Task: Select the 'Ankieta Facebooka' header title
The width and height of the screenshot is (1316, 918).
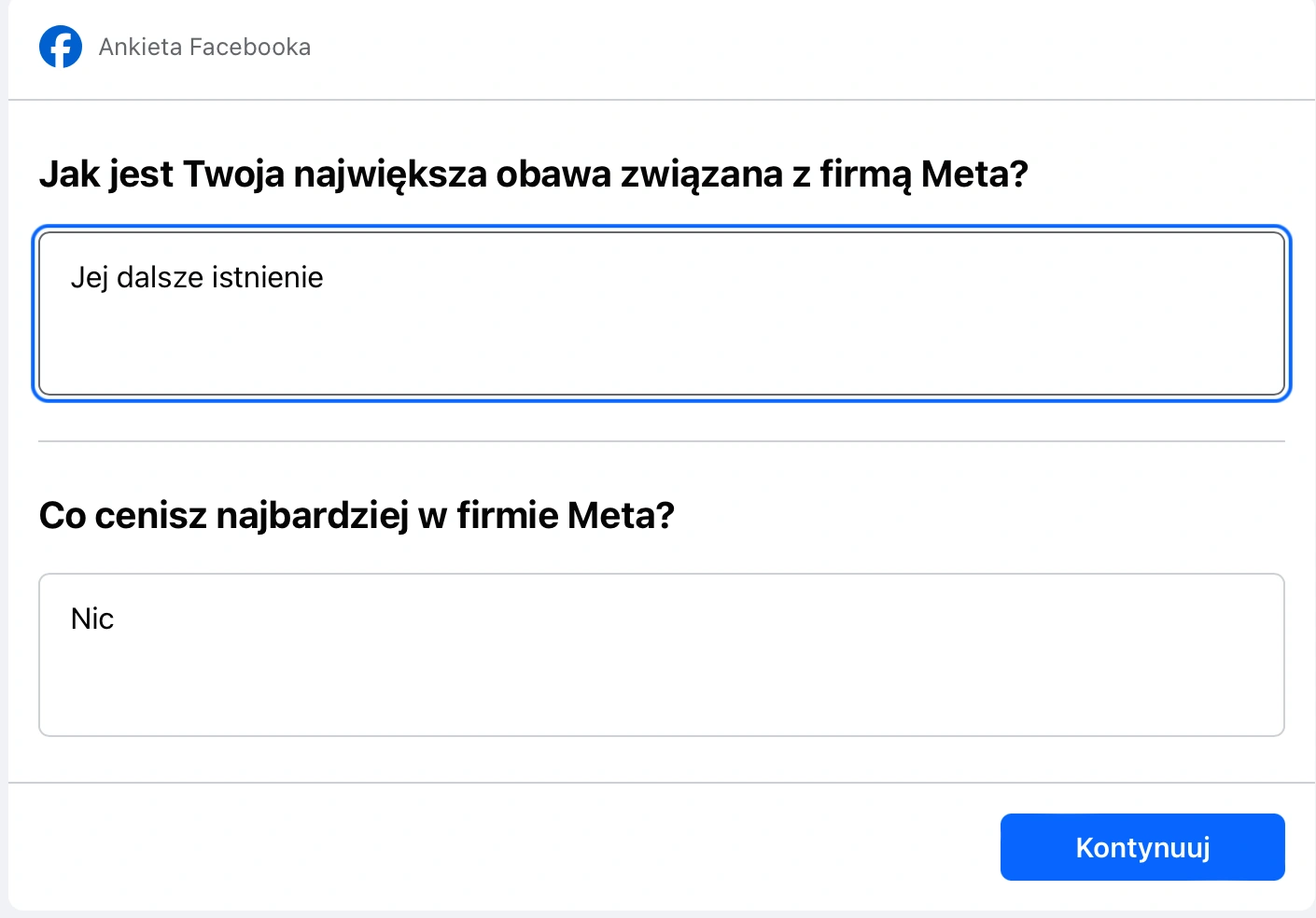Action: pyautogui.click(x=205, y=47)
